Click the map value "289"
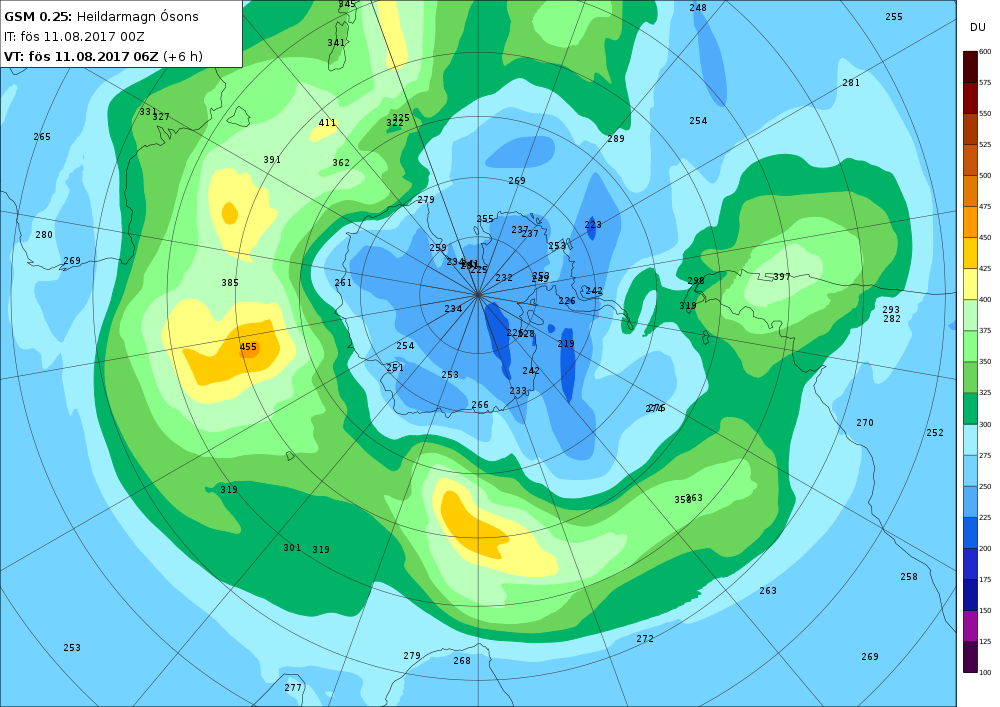This screenshot has height=707, width=1000. pyautogui.click(x=616, y=139)
